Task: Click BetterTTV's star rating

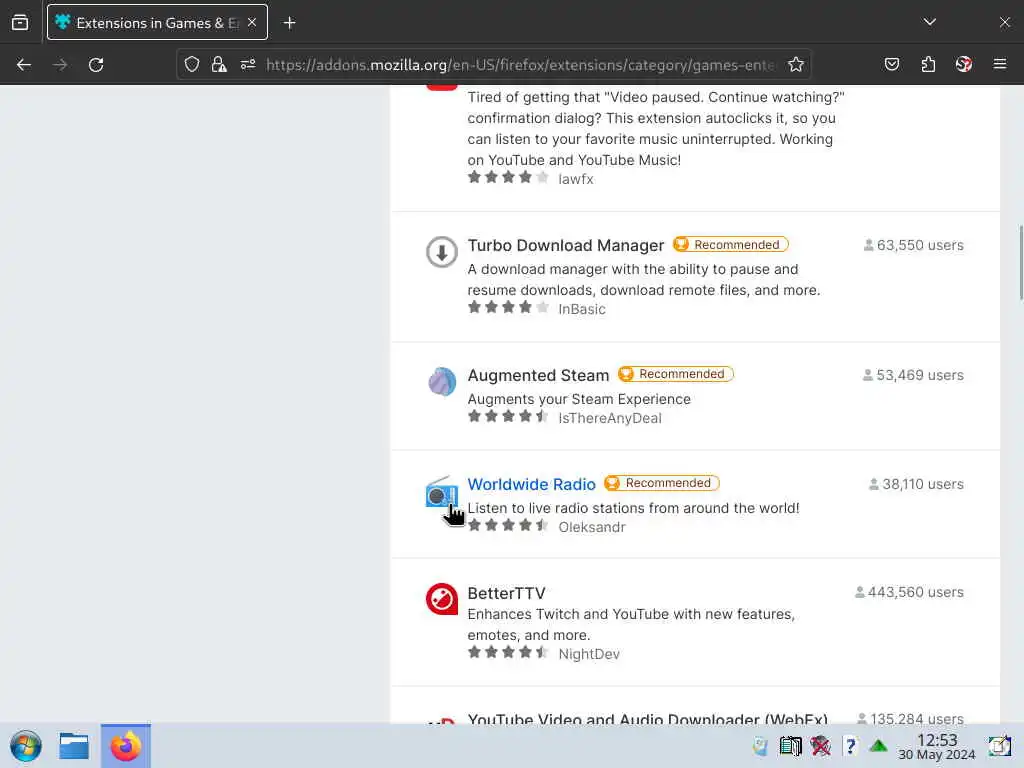Action: click(508, 652)
